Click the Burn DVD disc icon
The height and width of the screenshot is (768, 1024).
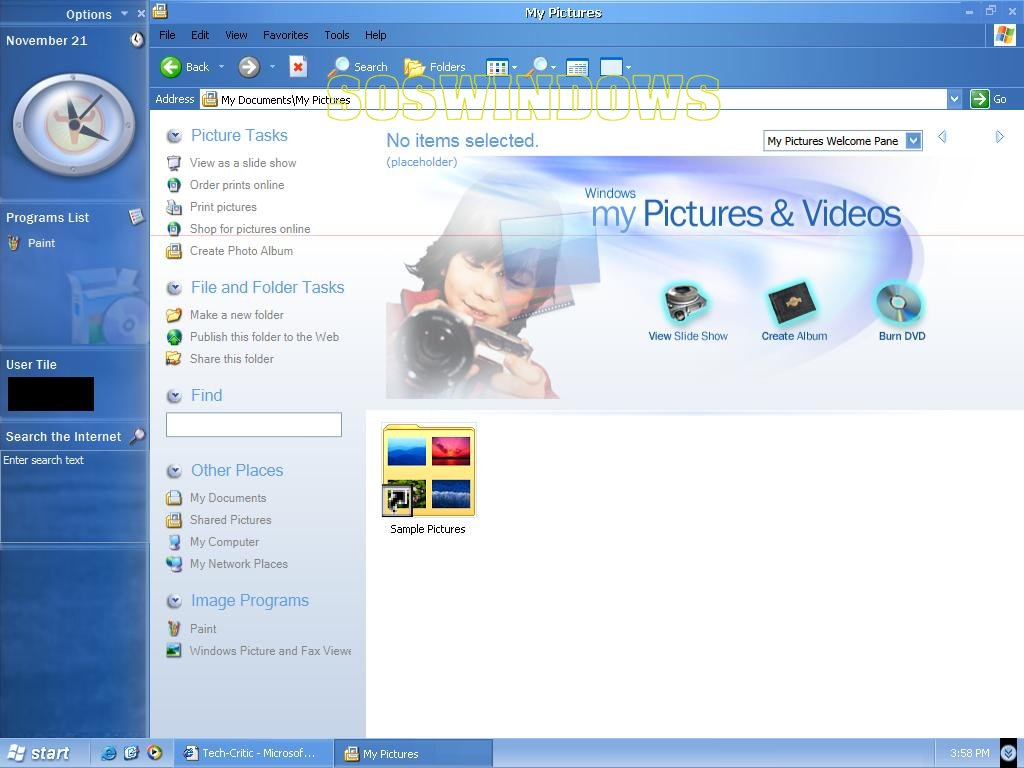point(900,303)
